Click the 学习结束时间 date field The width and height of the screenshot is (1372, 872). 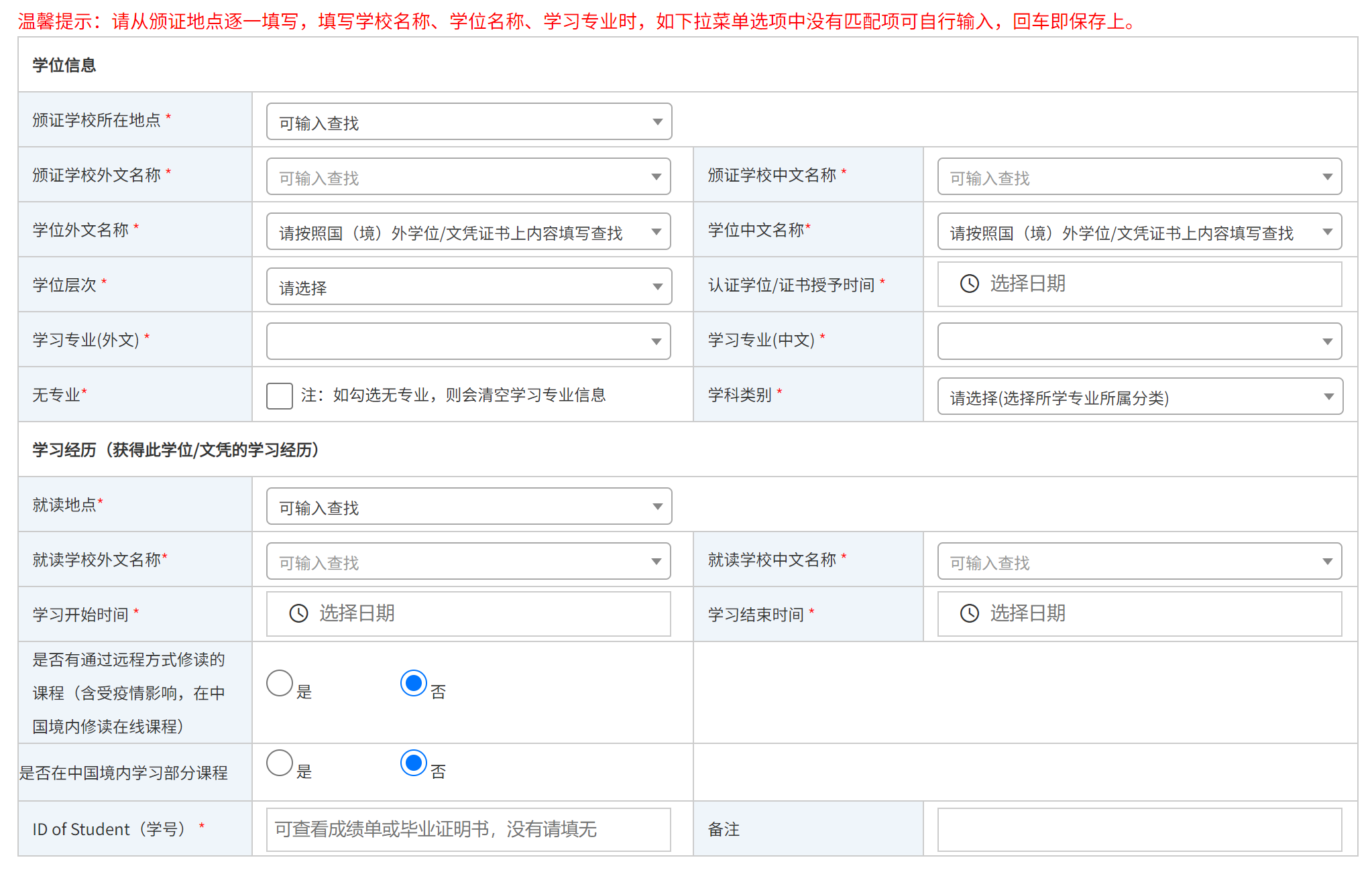tap(1140, 614)
